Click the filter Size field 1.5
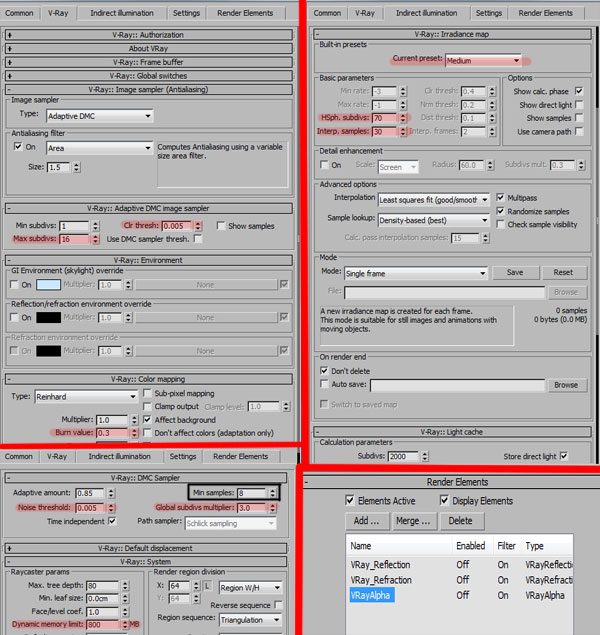Screen dimensions: 600x635 coord(58,167)
